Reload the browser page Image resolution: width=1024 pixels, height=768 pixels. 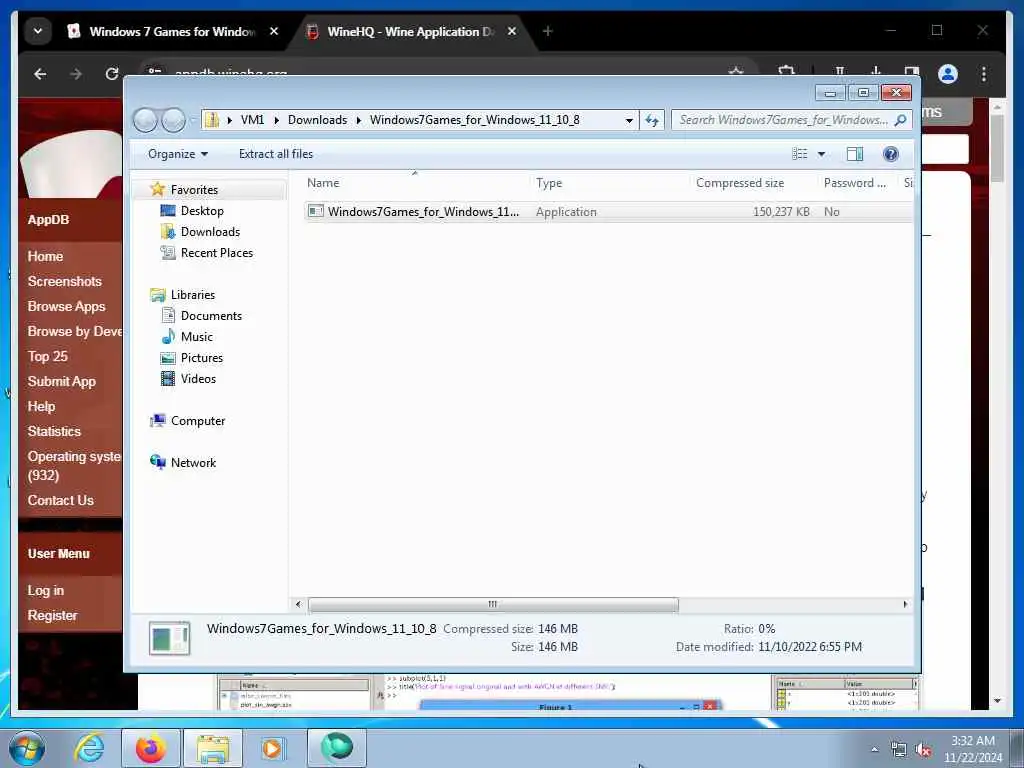pyautogui.click(x=112, y=74)
